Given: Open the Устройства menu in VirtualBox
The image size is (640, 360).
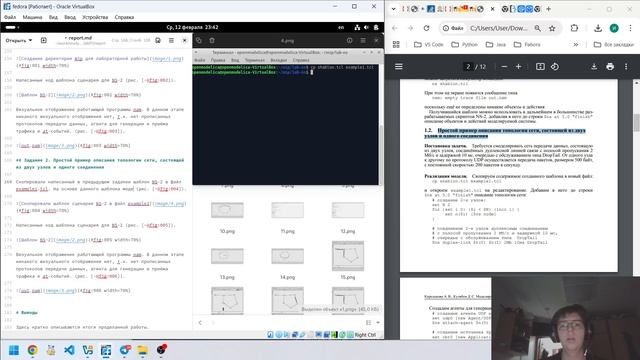Looking at the screenshot, I should pos(95,17).
